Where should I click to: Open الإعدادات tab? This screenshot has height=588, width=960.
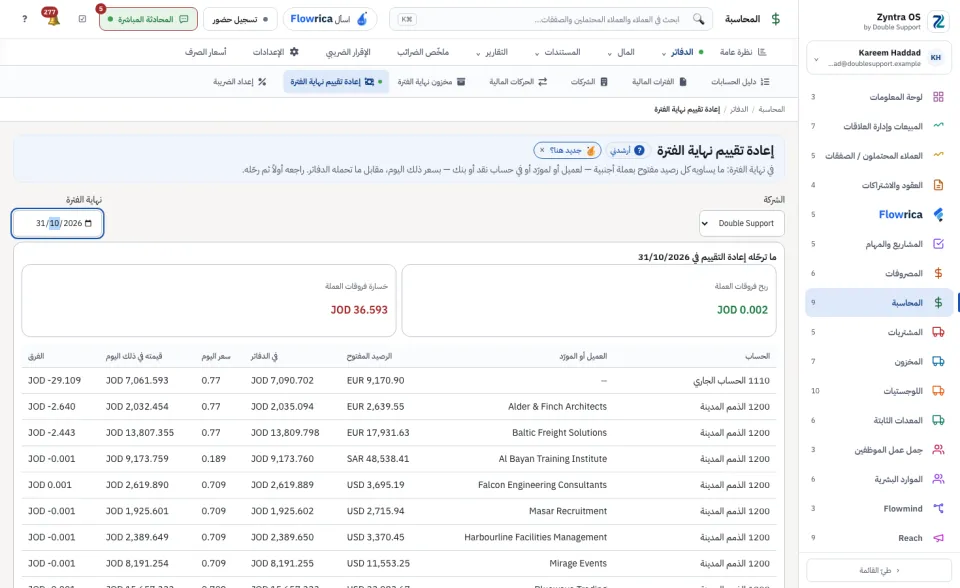(x=276, y=52)
